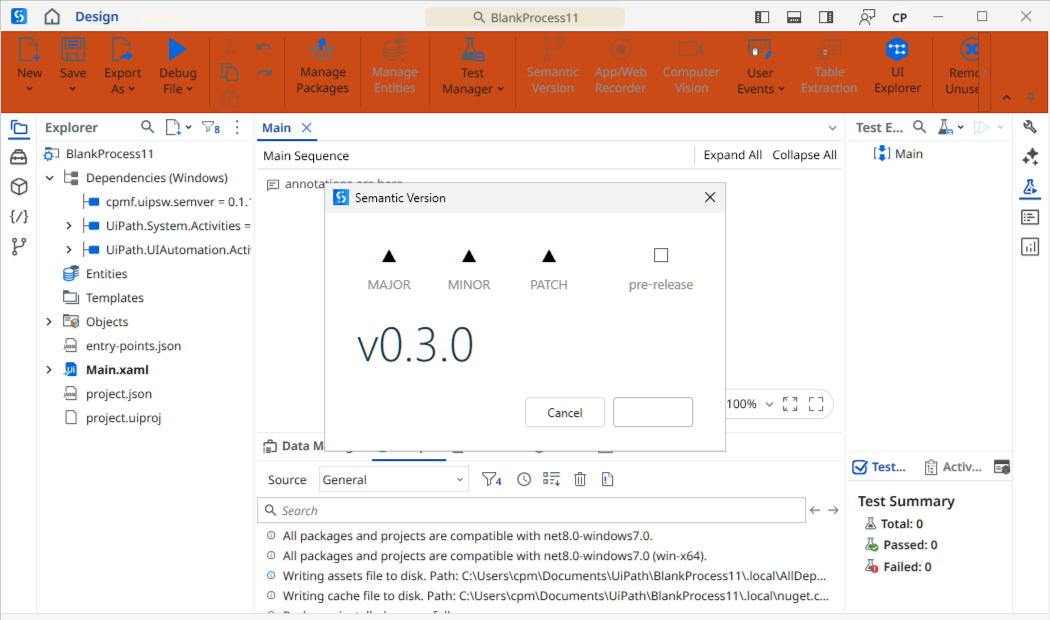The width and height of the screenshot is (1050, 620).
Task: Open the New project ribbon button
Action: point(29,65)
